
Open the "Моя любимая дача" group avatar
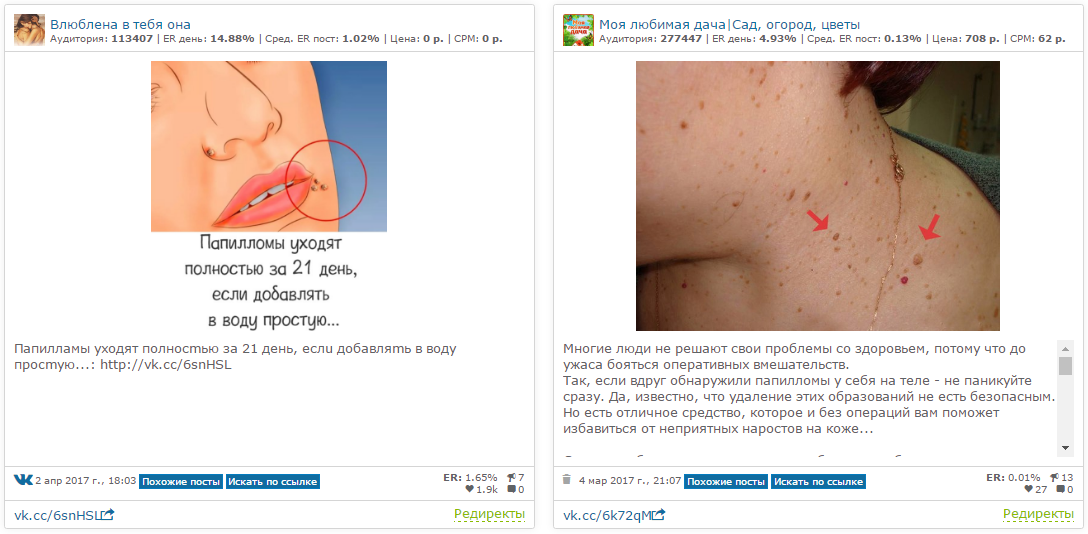[x=578, y=30]
